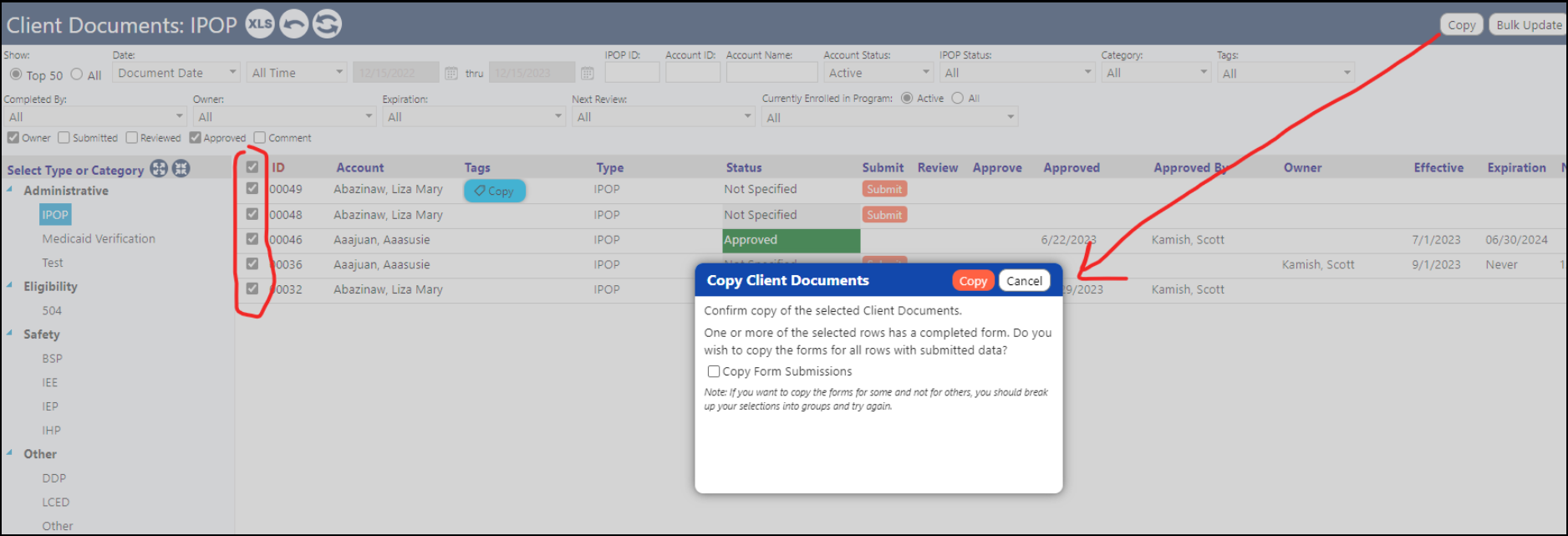This screenshot has height=536, width=1568.
Task: Select the 504 category in tree
Action: coord(52,310)
